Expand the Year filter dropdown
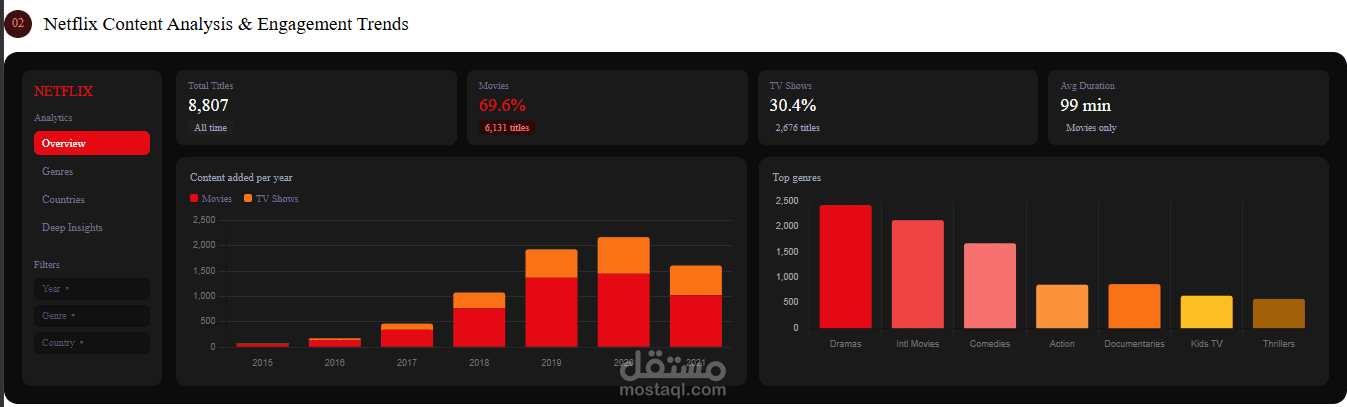This screenshot has width=1347, height=407. click(x=92, y=289)
